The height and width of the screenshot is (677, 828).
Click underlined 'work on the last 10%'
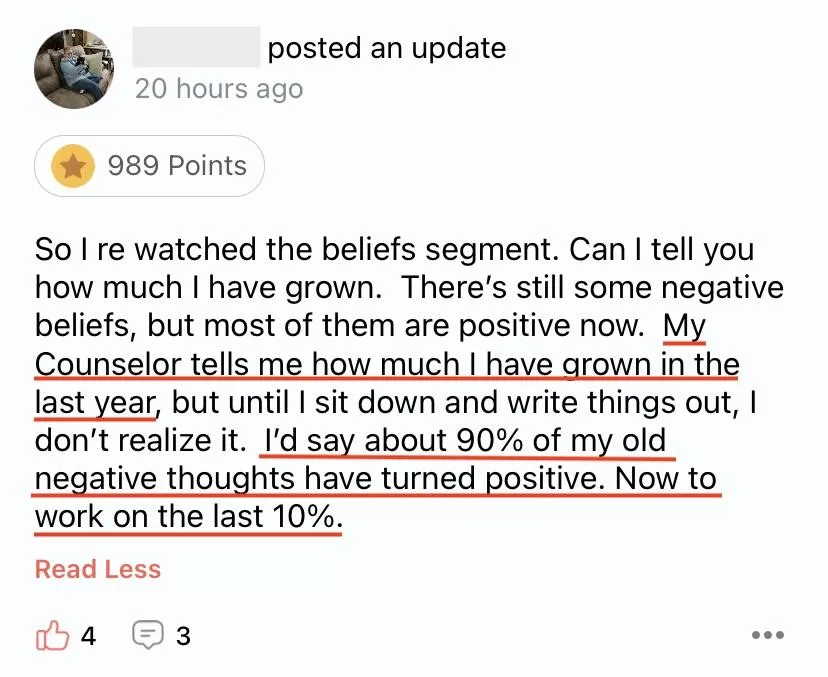point(189,516)
